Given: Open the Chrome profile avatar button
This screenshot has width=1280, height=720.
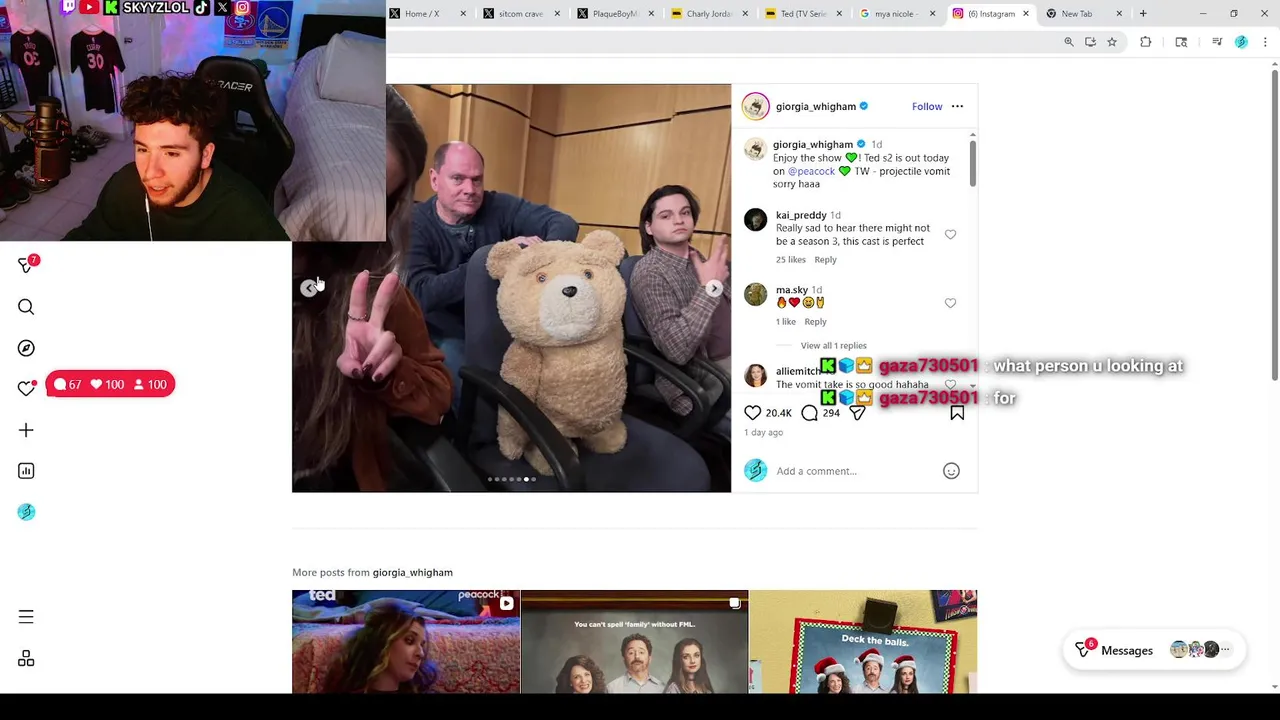Looking at the screenshot, I should [1241, 42].
